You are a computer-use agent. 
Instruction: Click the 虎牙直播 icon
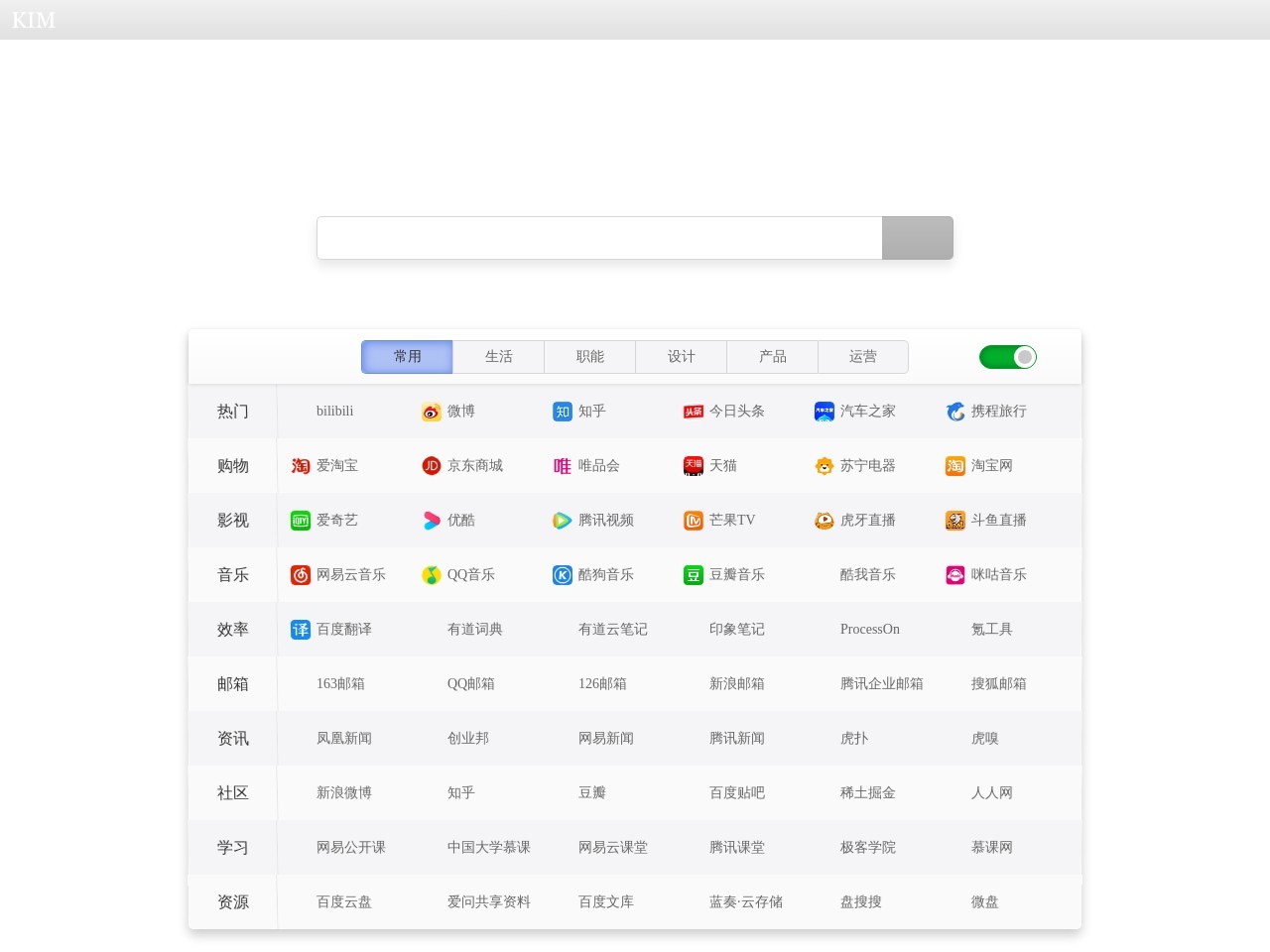click(x=825, y=521)
